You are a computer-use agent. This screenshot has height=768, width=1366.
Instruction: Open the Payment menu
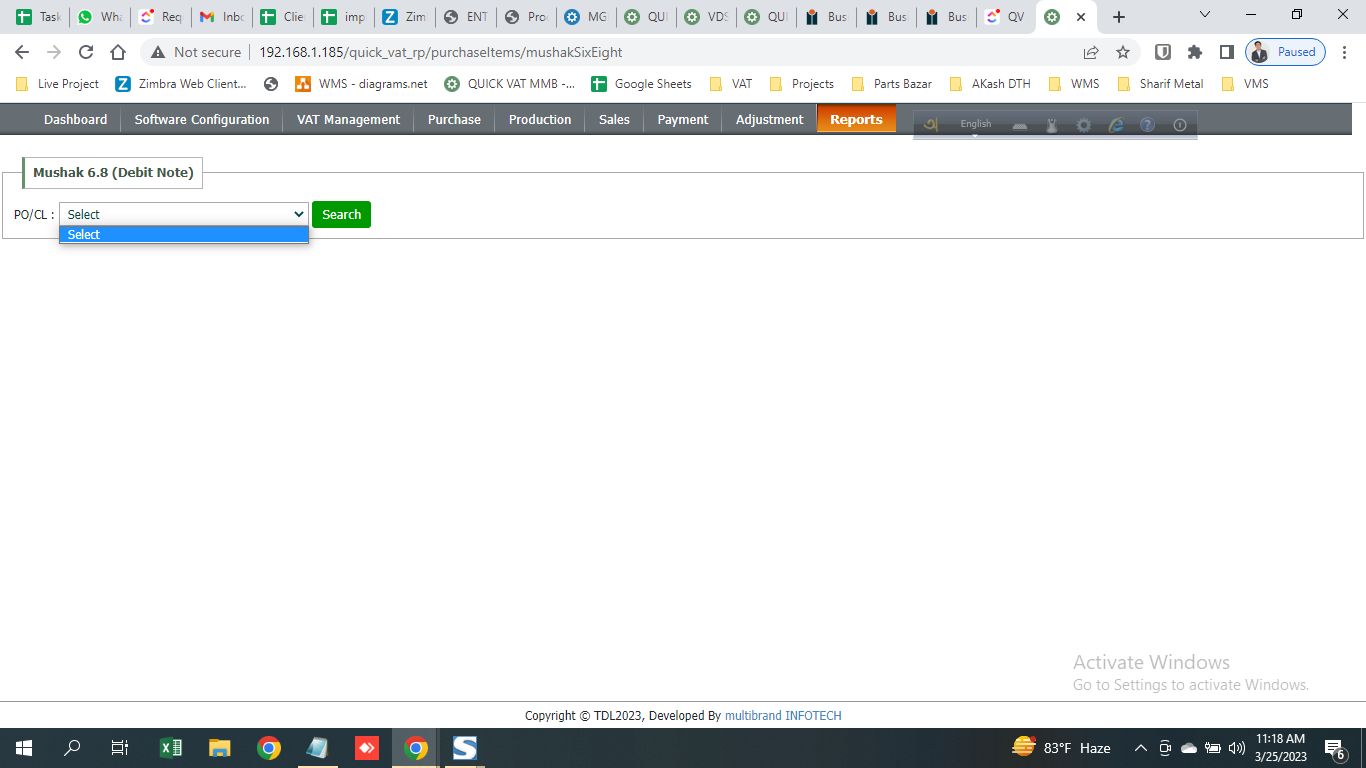[683, 119]
